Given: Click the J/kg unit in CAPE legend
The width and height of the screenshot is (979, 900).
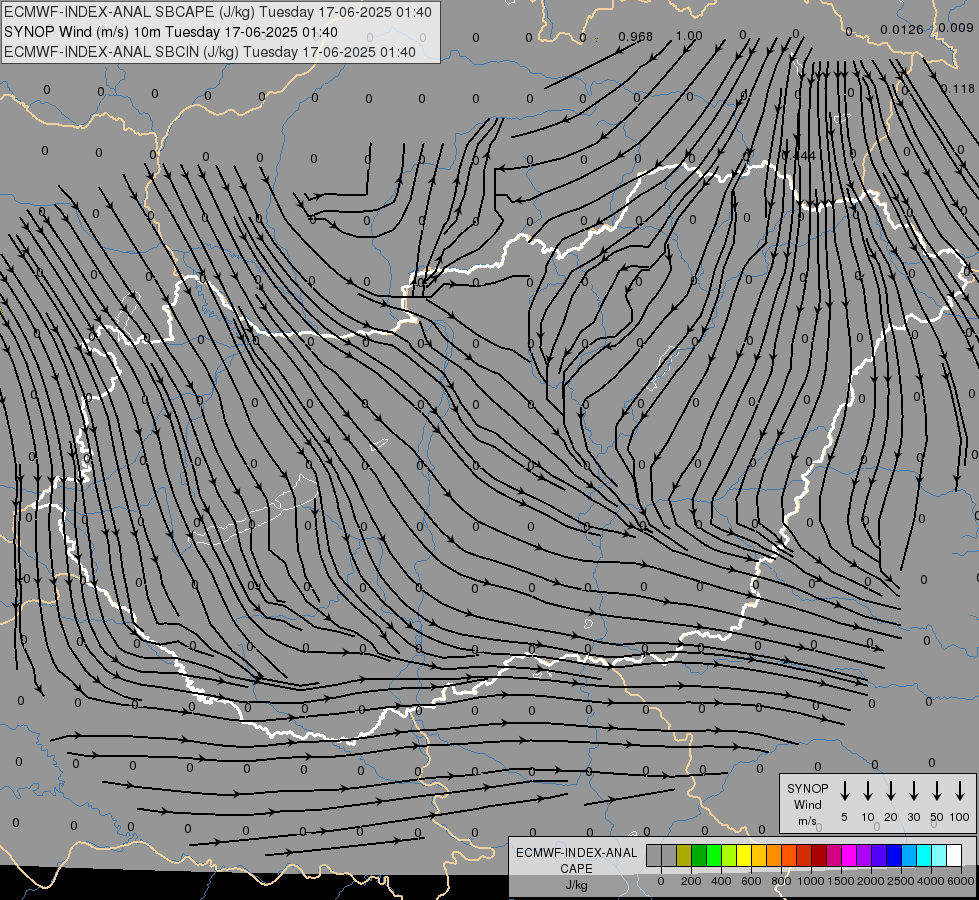Looking at the screenshot, I should pyautogui.click(x=576, y=885).
